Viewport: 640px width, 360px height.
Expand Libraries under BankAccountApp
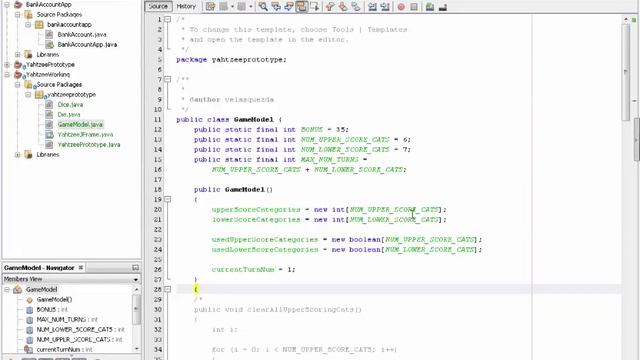pos(18,55)
